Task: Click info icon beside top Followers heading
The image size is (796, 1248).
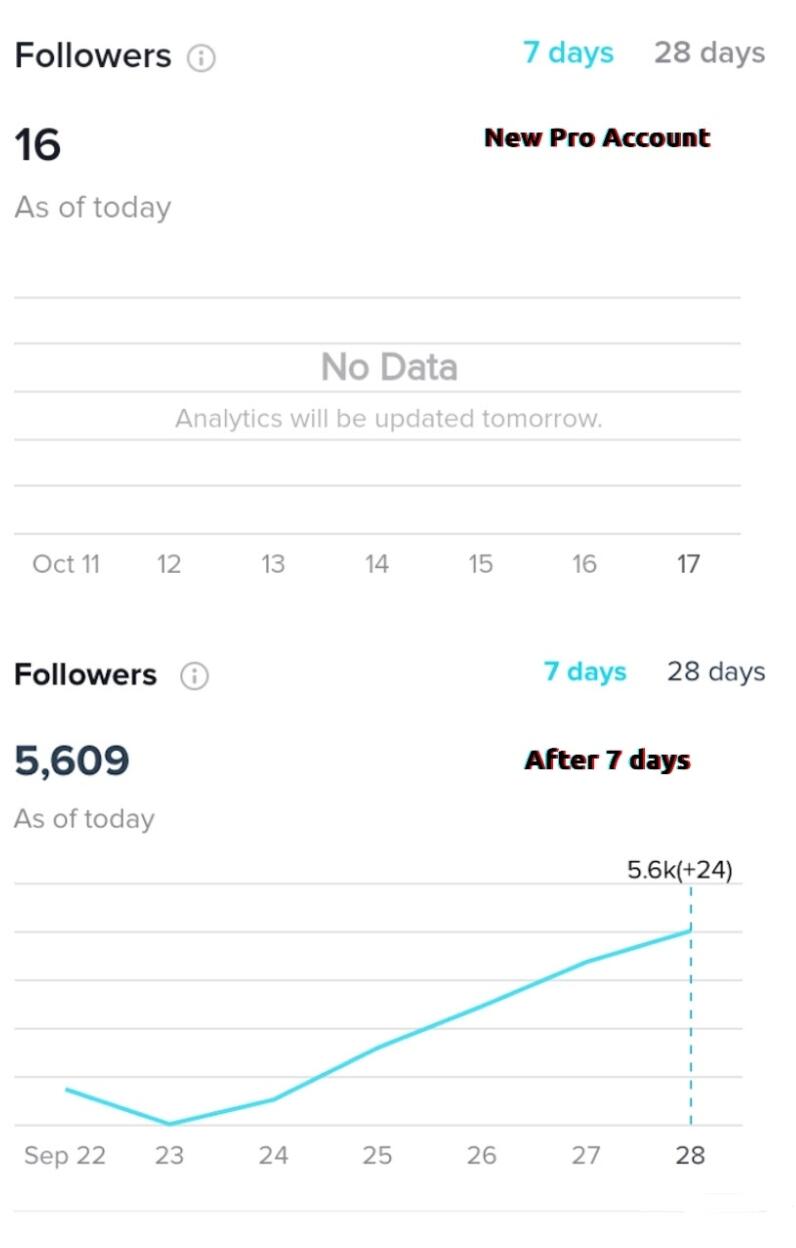Action: click(201, 58)
